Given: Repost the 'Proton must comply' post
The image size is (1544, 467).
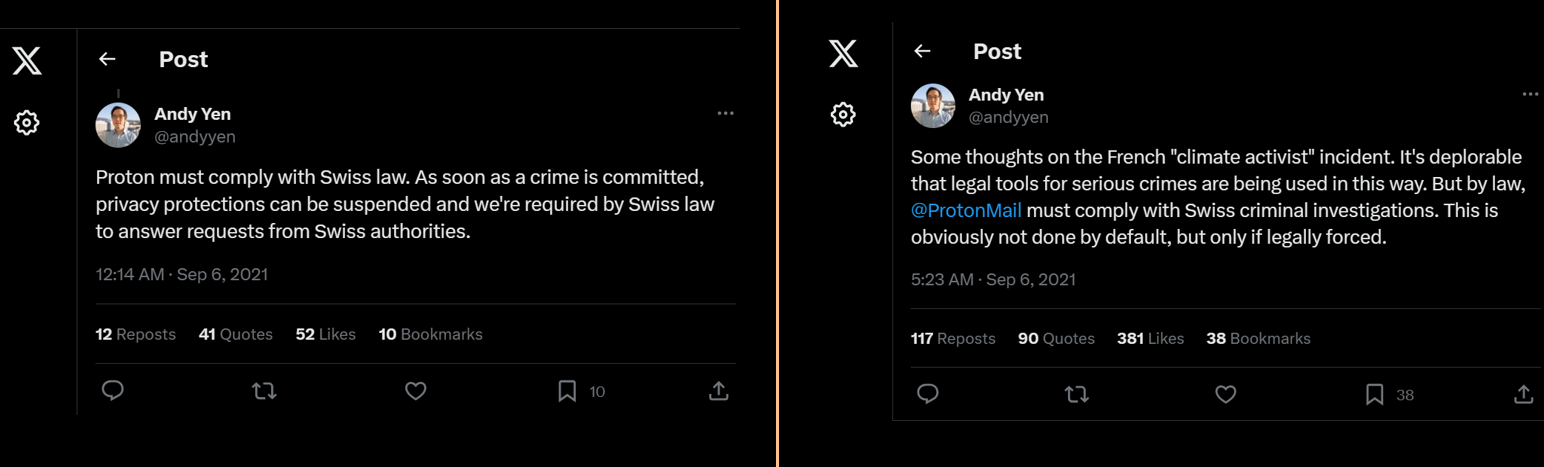Looking at the screenshot, I should pyautogui.click(x=264, y=391).
